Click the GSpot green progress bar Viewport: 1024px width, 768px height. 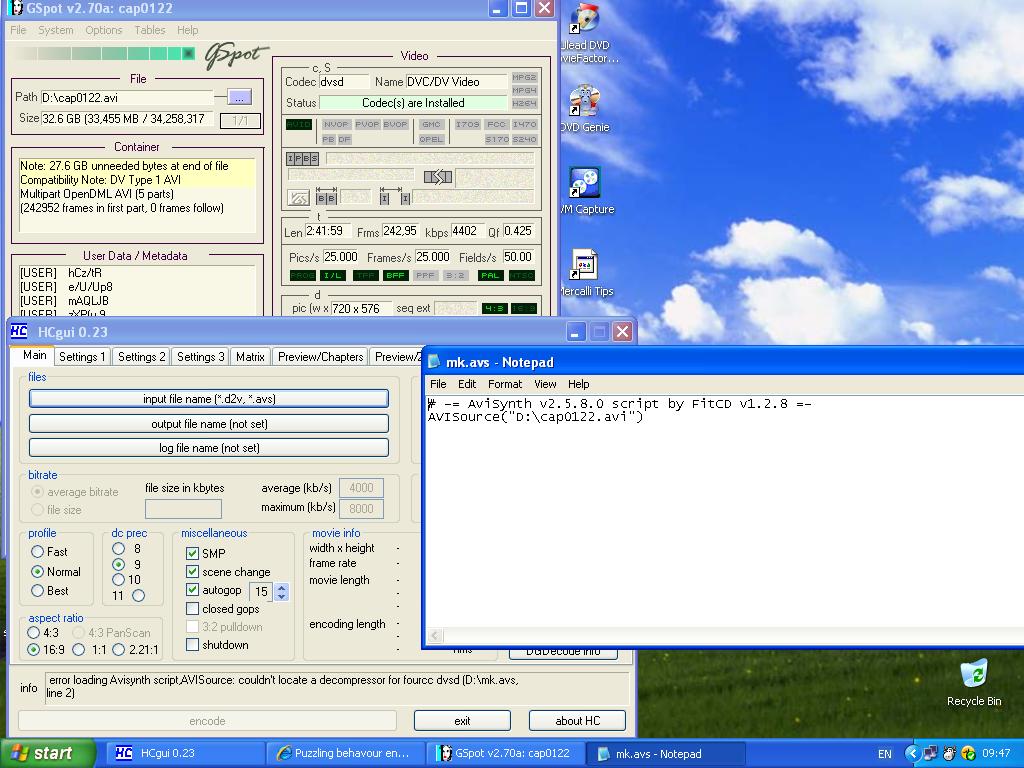[104, 54]
